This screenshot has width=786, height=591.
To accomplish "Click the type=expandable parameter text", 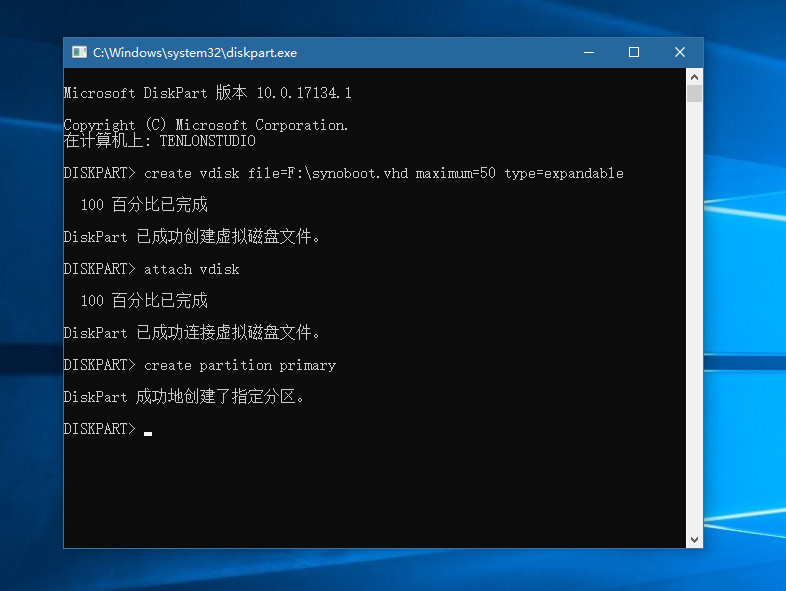I will coord(563,173).
